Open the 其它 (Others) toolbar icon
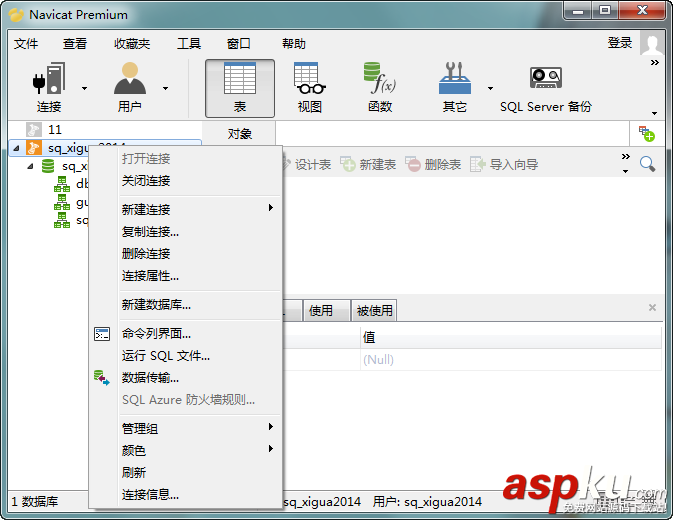 [455, 88]
